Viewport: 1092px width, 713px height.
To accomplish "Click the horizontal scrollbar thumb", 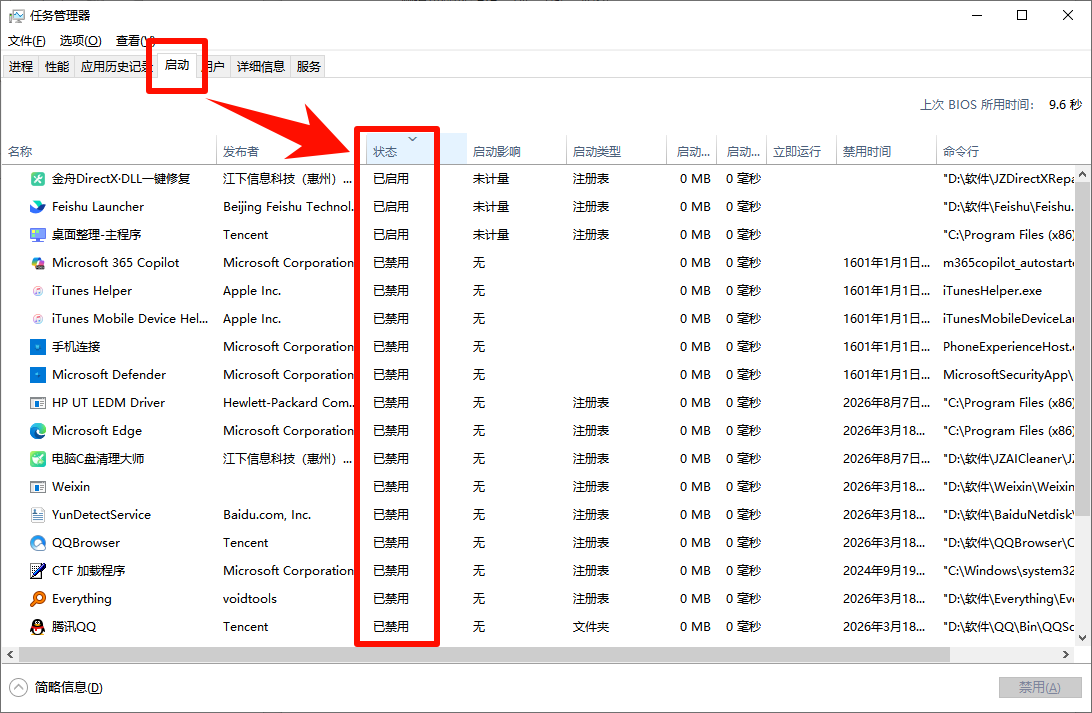I will pos(484,655).
